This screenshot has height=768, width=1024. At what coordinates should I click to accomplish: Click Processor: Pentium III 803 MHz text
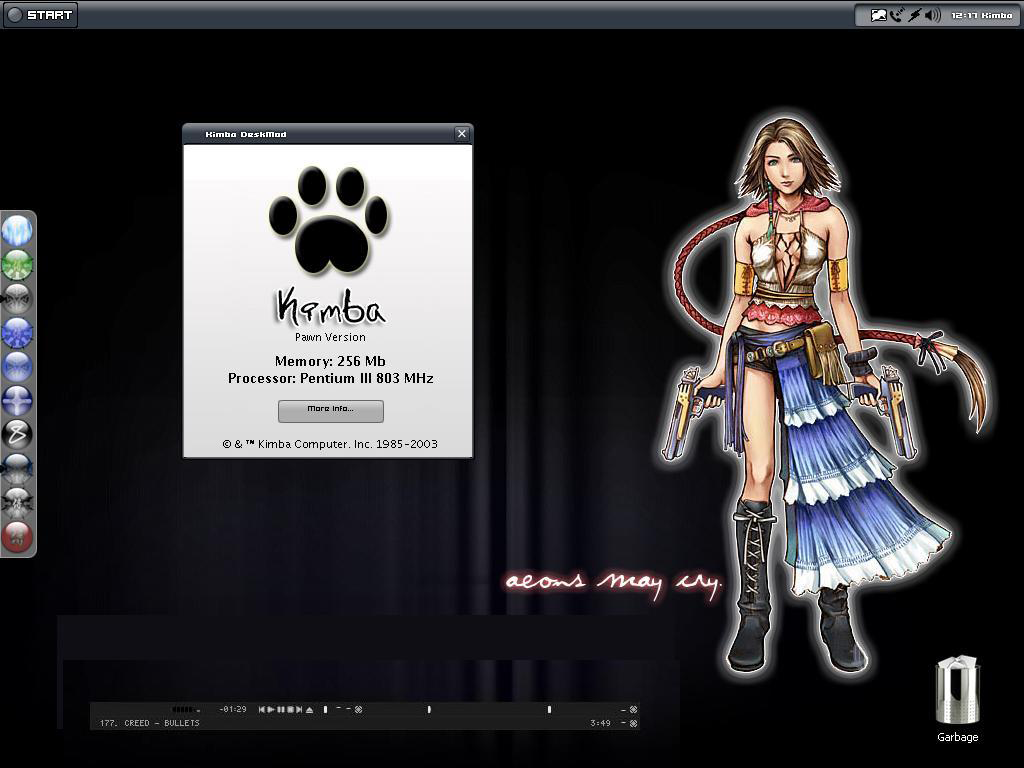point(330,378)
